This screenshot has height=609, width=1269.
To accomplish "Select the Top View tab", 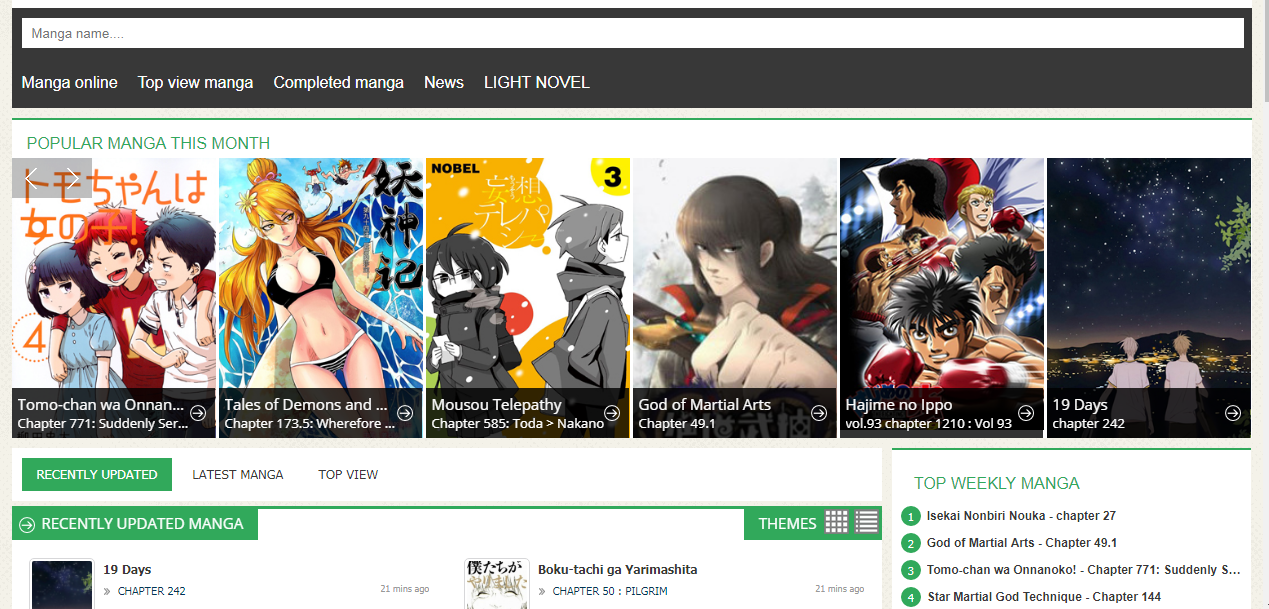I will (x=348, y=475).
